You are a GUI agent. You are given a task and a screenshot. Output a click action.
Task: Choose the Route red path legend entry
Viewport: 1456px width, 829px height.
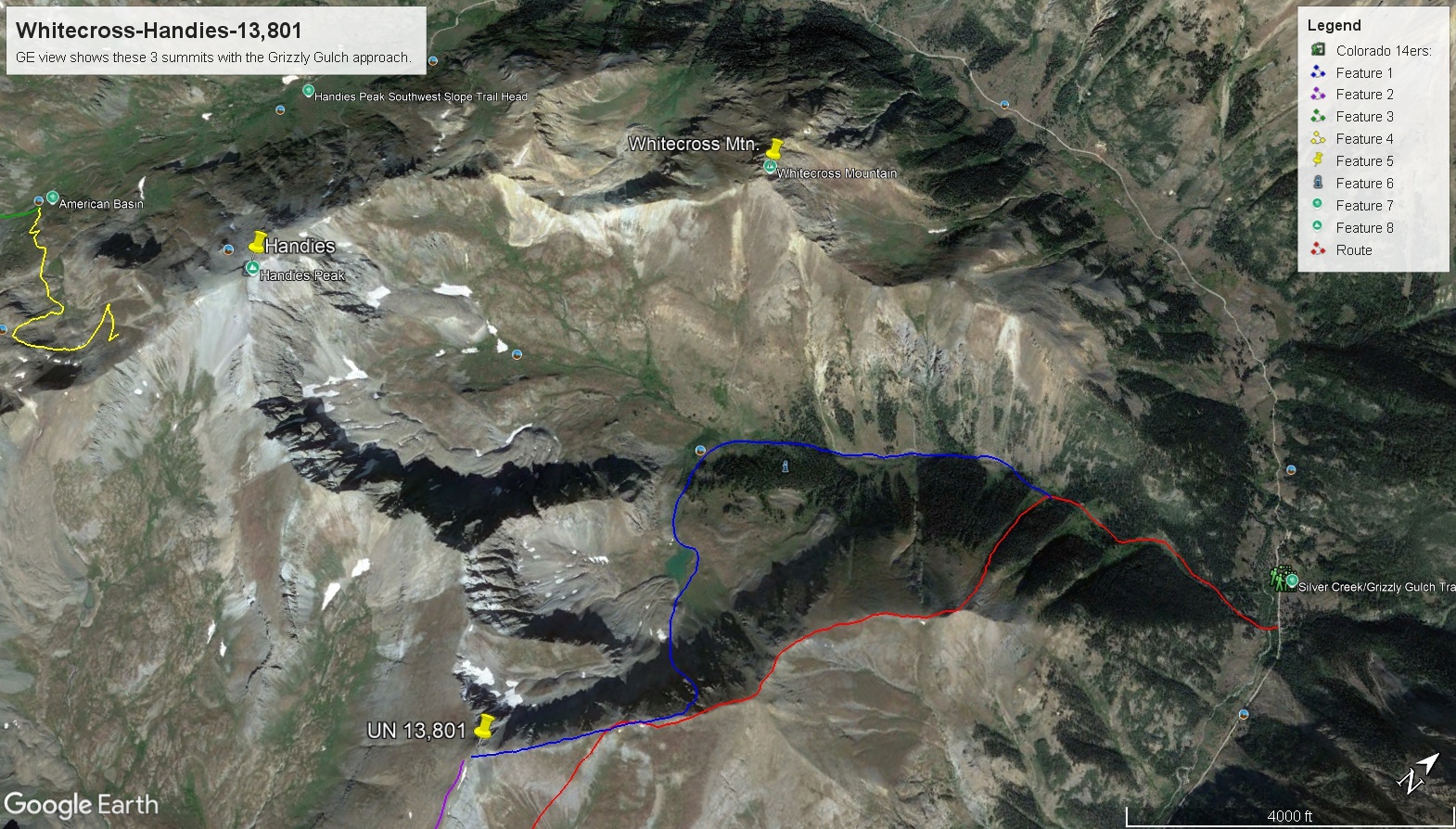pos(1341,249)
